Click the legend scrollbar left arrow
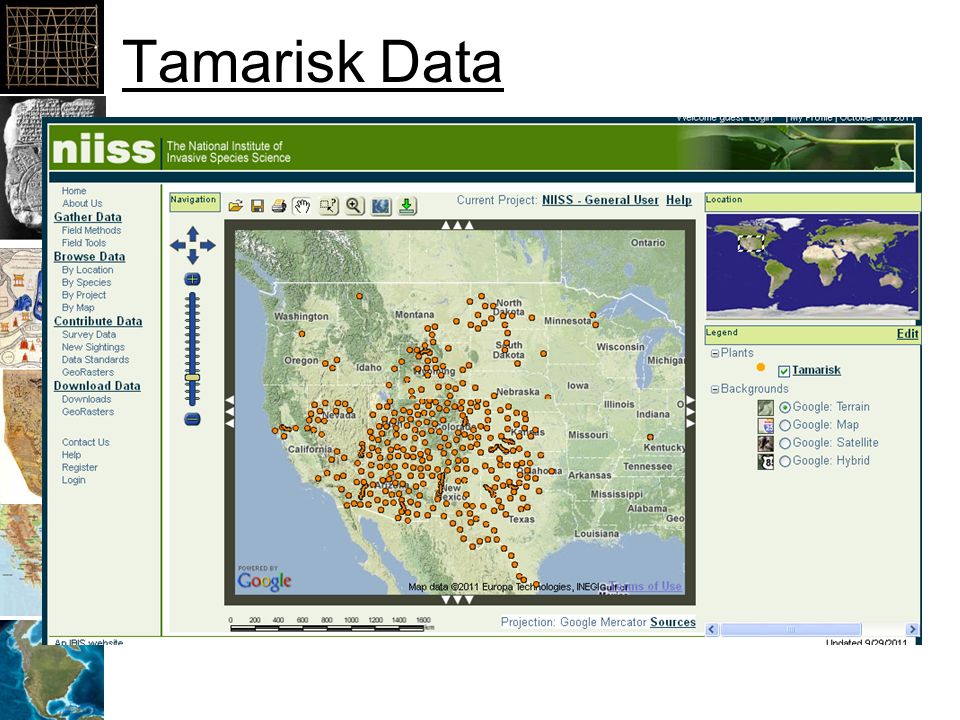960x720 pixels. pyautogui.click(x=712, y=629)
